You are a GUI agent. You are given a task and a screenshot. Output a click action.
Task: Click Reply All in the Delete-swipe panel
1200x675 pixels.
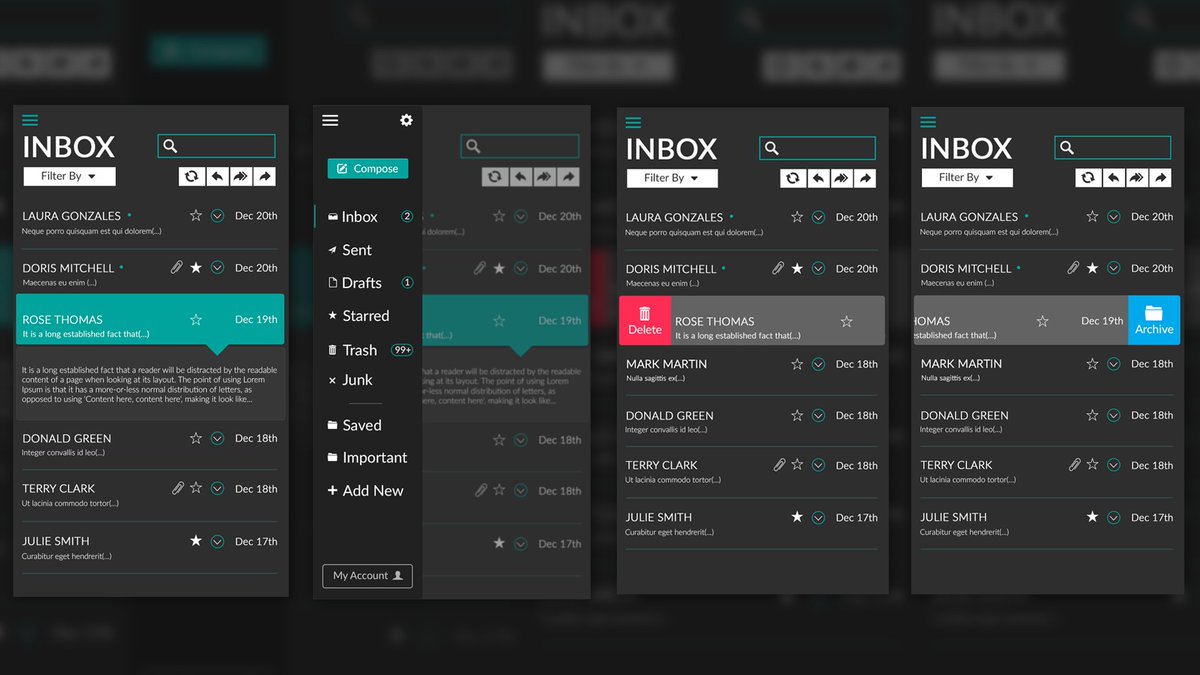(841, 178)
